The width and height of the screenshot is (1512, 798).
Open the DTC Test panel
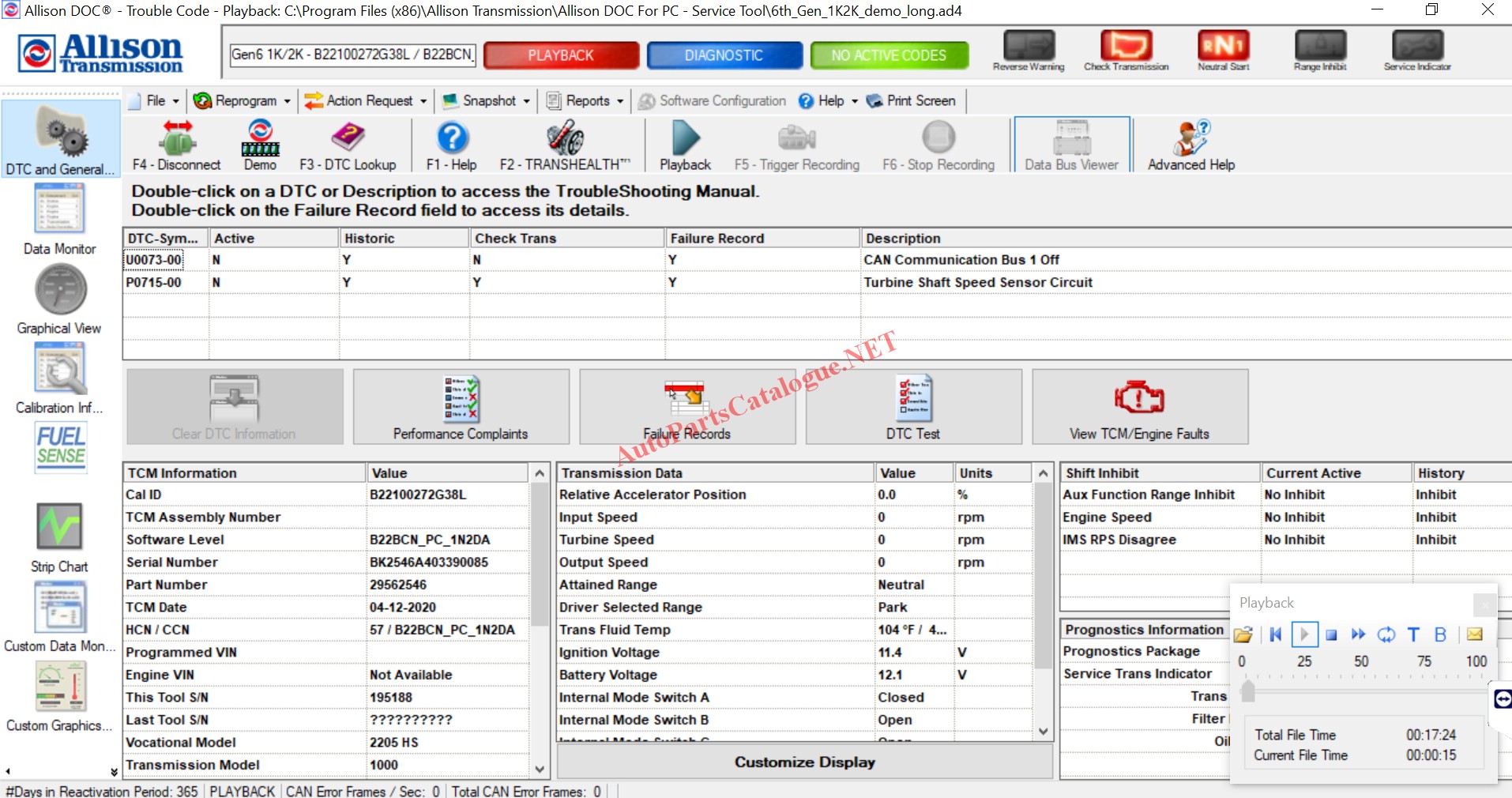tap(913, 407)
